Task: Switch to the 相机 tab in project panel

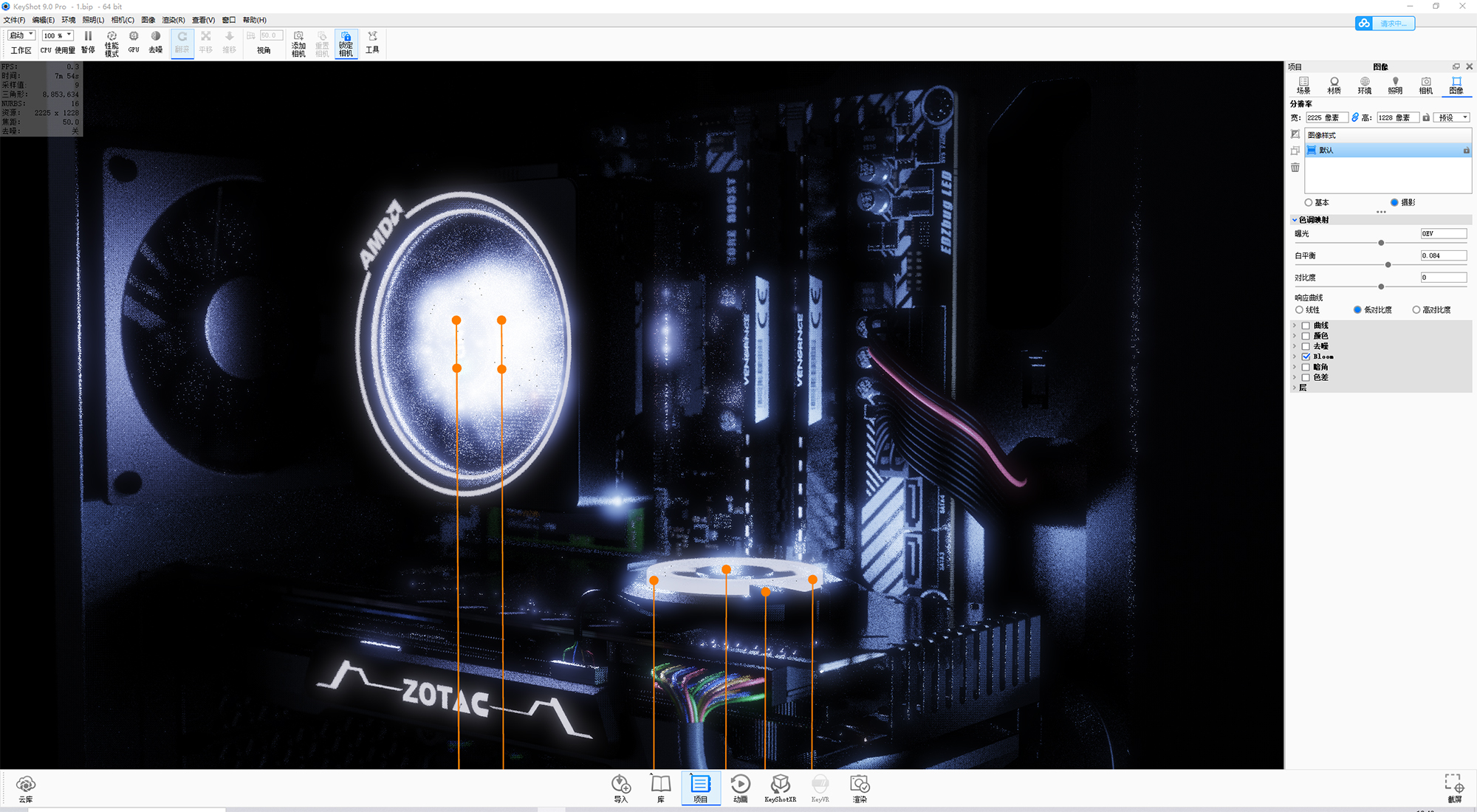Action: pos(1425,84)
